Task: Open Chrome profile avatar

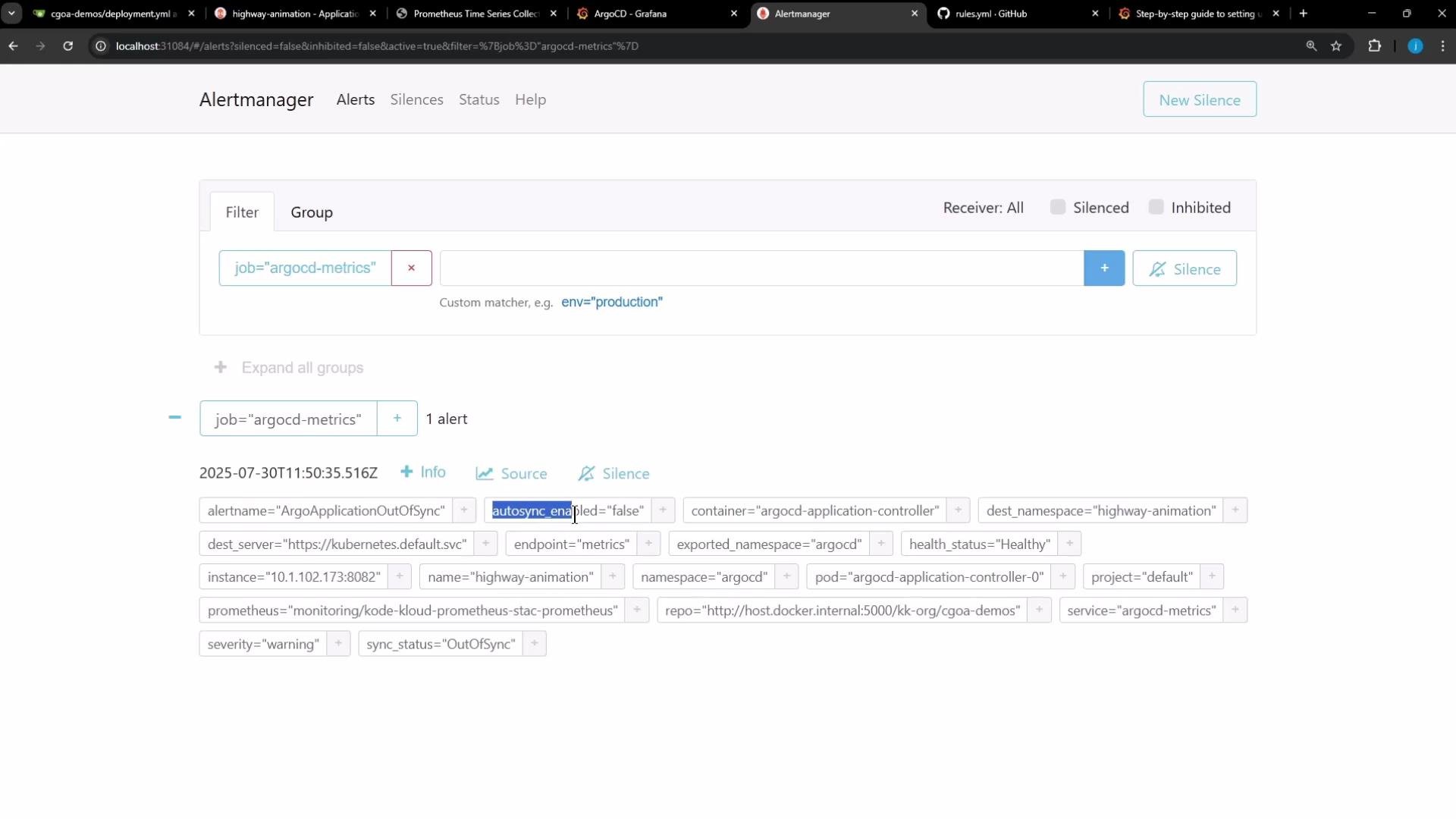Action: [1415, 46]
